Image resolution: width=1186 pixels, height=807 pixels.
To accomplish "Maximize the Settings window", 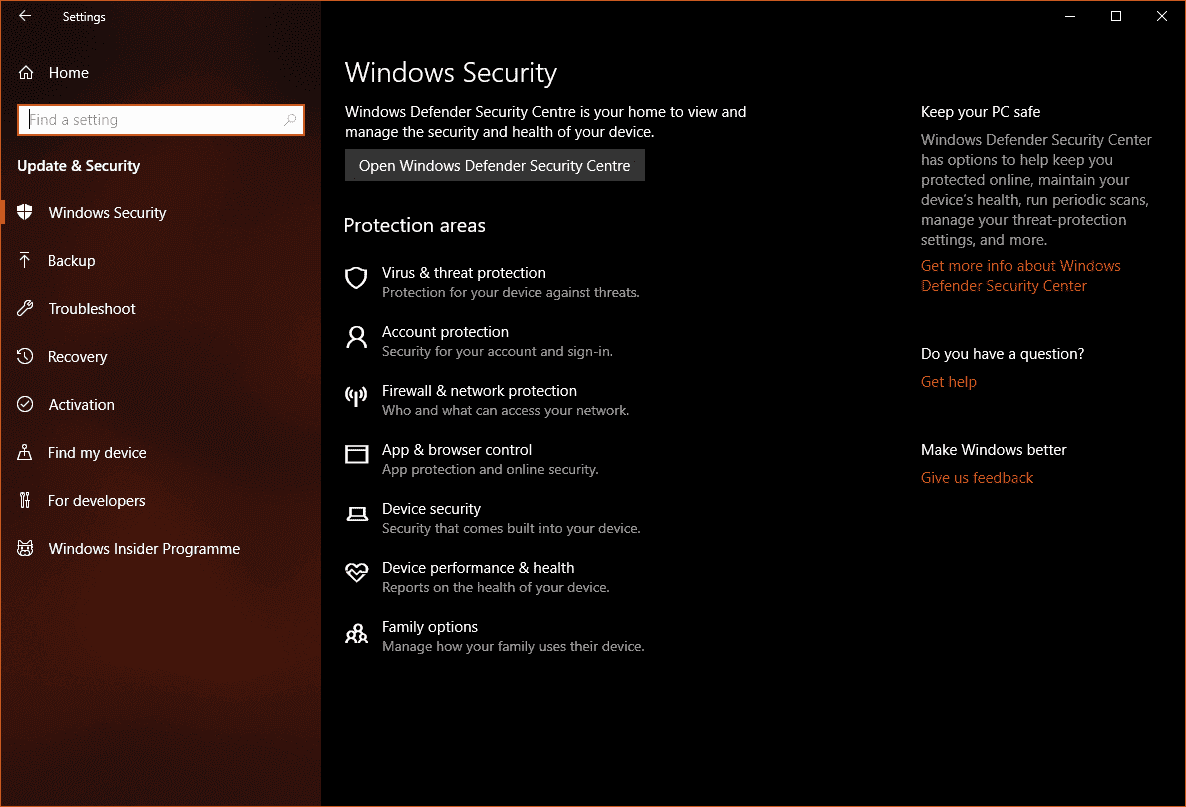I will tap(1116, 16).
